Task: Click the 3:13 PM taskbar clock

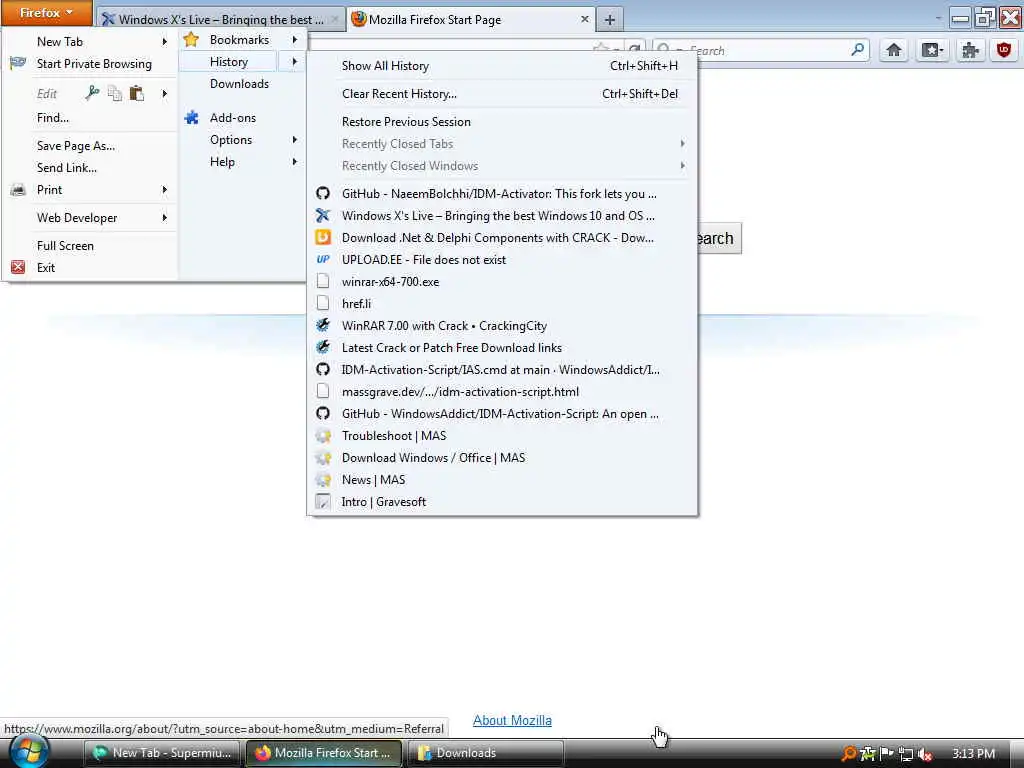Action: pyautogui.click(x=973, y=754)
